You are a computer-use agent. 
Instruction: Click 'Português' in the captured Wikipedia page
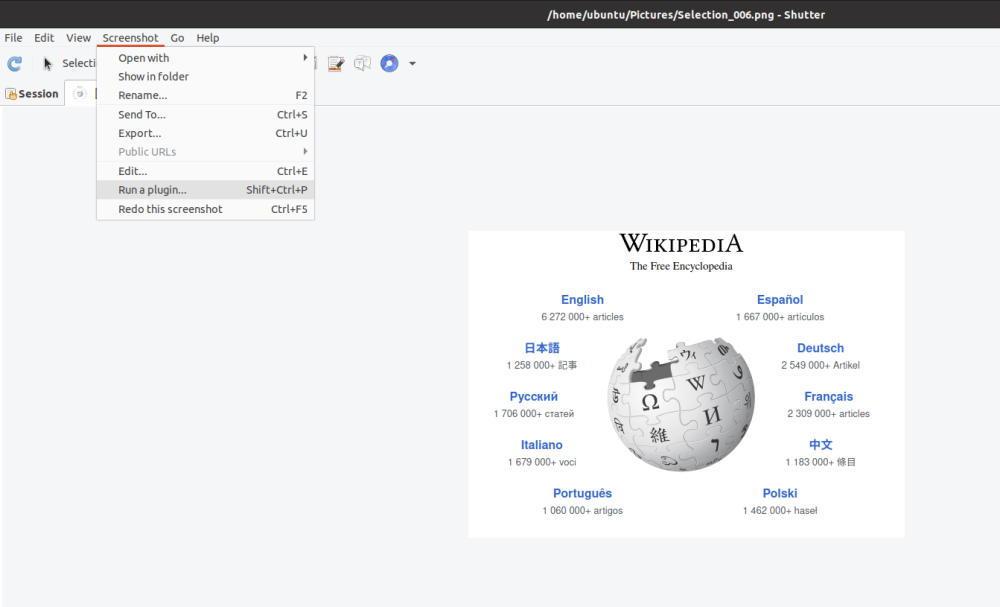[x=582, y=494]
